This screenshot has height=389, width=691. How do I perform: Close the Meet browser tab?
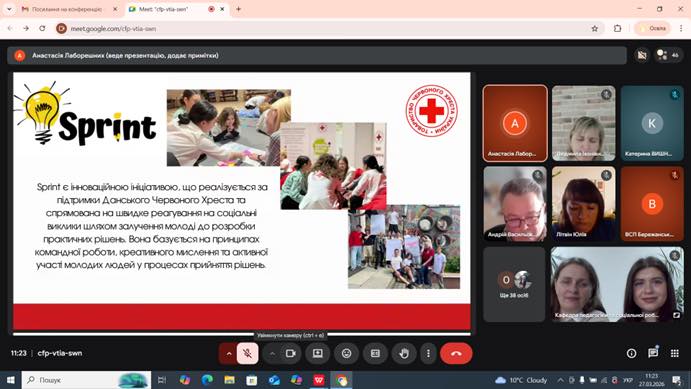tap(222, 9)
